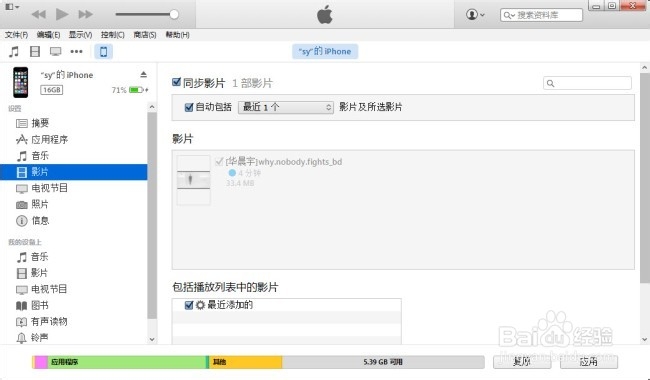Open the 文件(F) menu
The height and width of the screenshot is (380, 650).
(17, 35)
